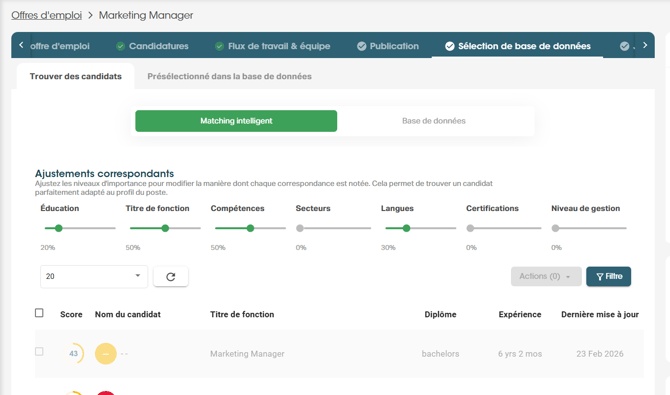Go to the Publication step
This screenshot has width=670, height=395.
[388, 46]
